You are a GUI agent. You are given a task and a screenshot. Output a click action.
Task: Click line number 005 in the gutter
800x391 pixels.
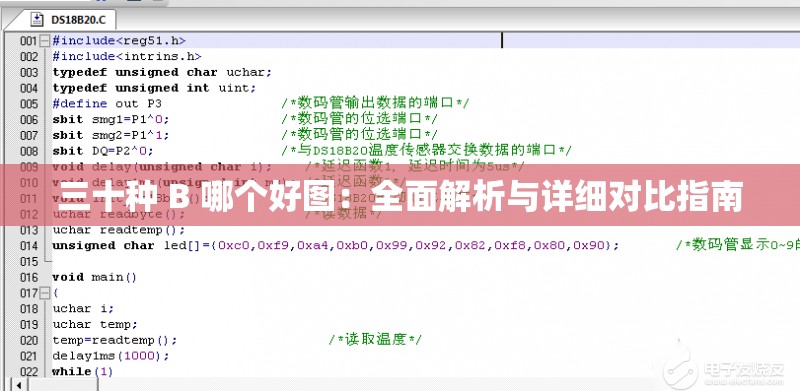(29, 104)
